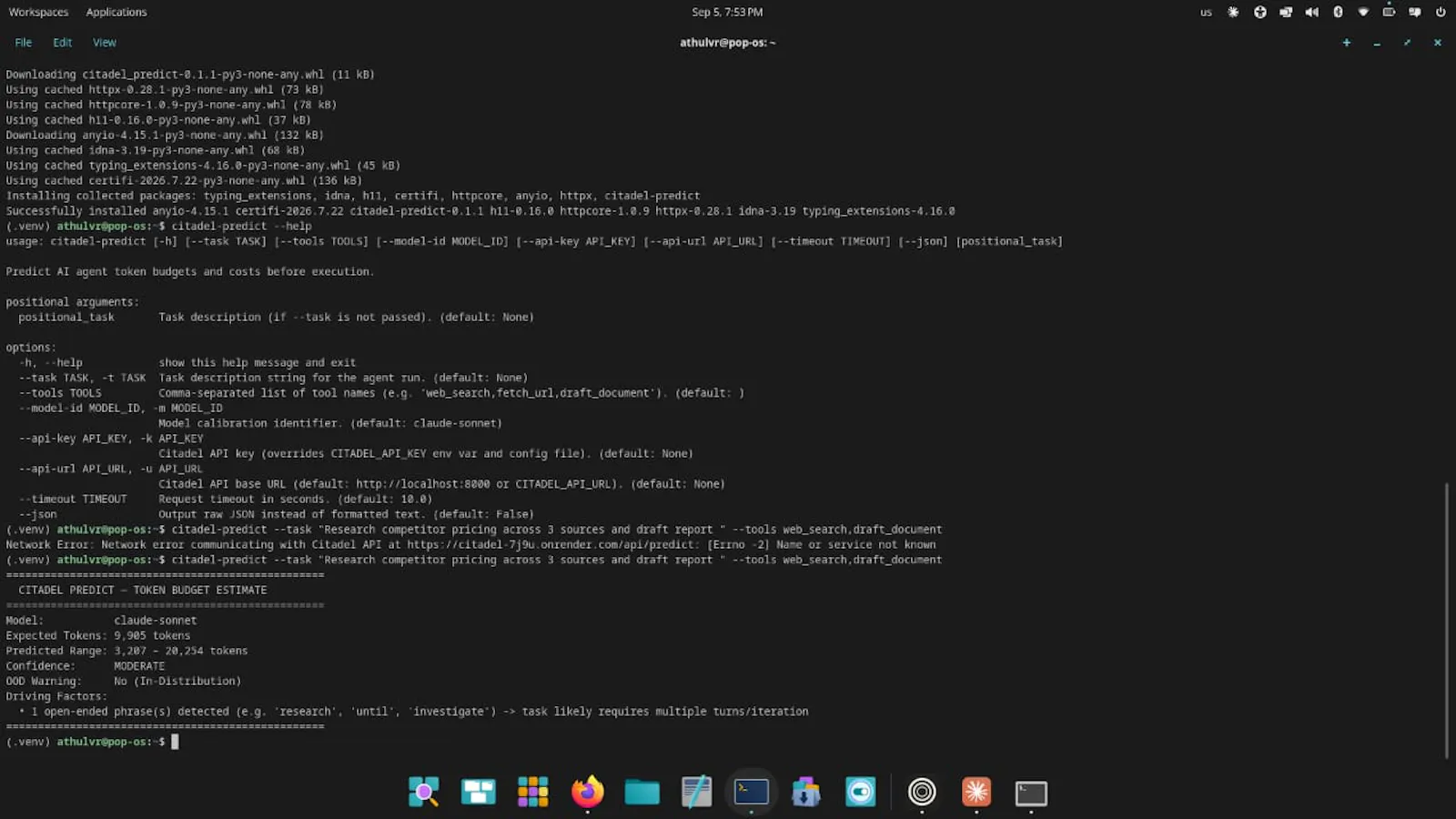Open the accessibility menu in the top panel
1456x819 pixels.
click(1259, 12)
